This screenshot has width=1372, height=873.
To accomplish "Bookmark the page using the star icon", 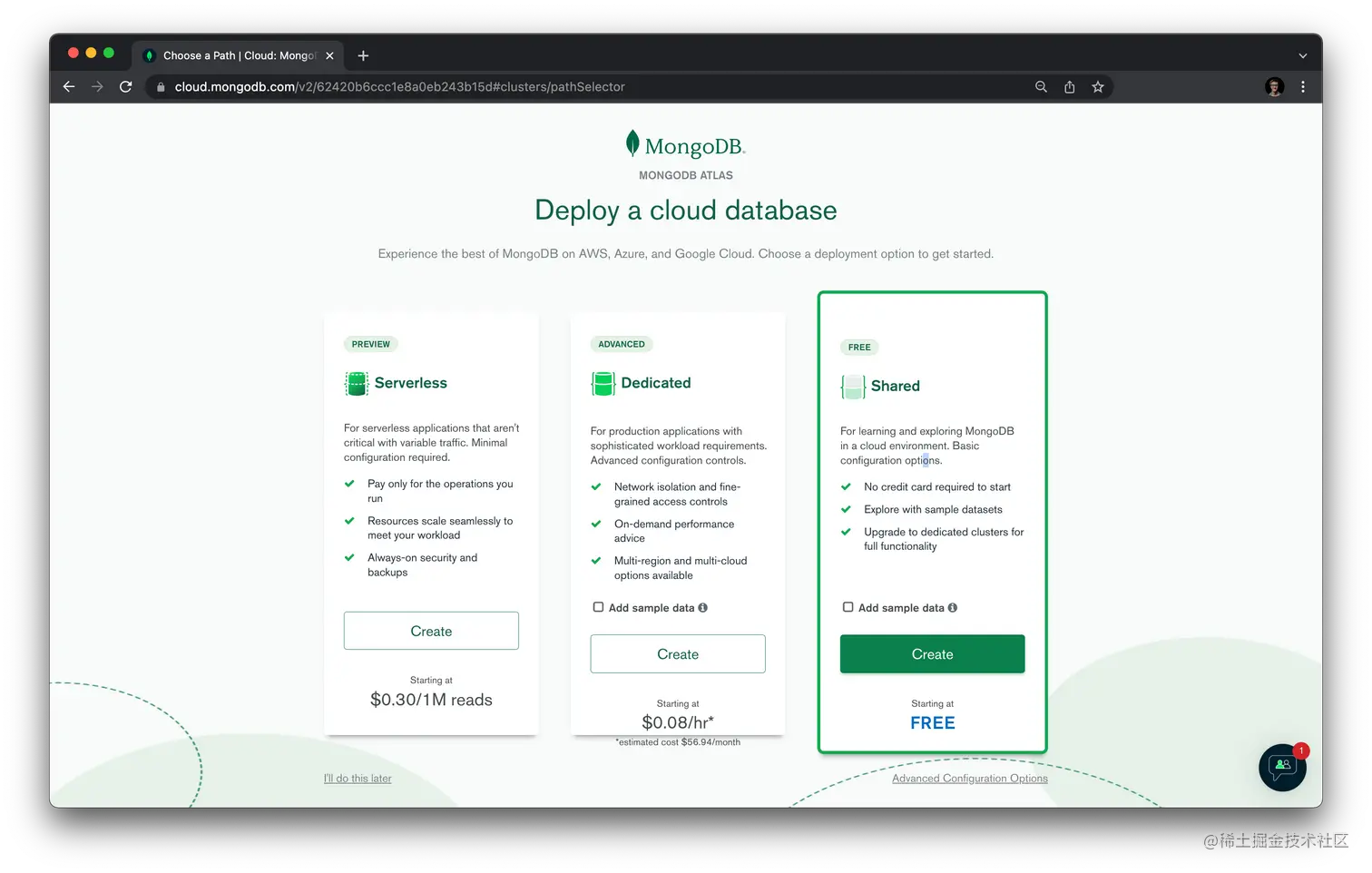I will coord(1098,86).
